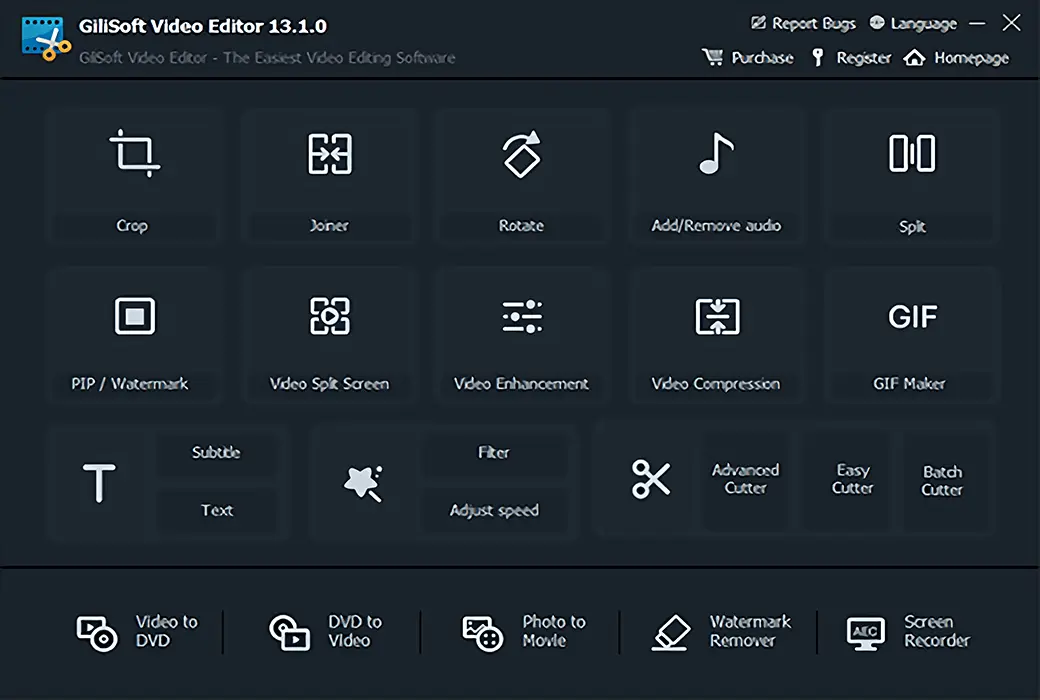Click the DVD to Video text
Screen dimensions: 1040x700
(x=355, y=631)
